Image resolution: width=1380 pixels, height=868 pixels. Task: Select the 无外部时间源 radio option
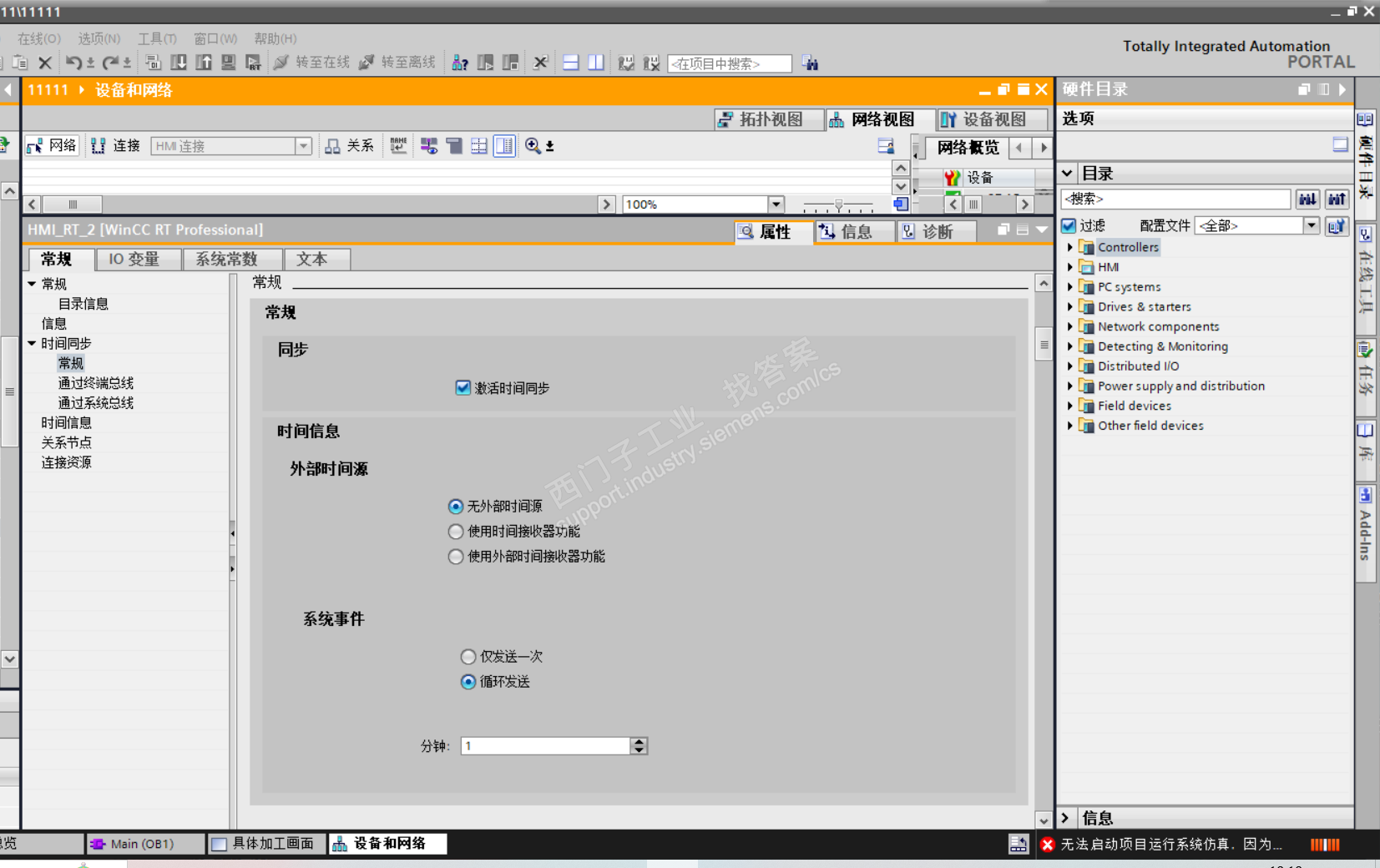(x=456, y=507)
